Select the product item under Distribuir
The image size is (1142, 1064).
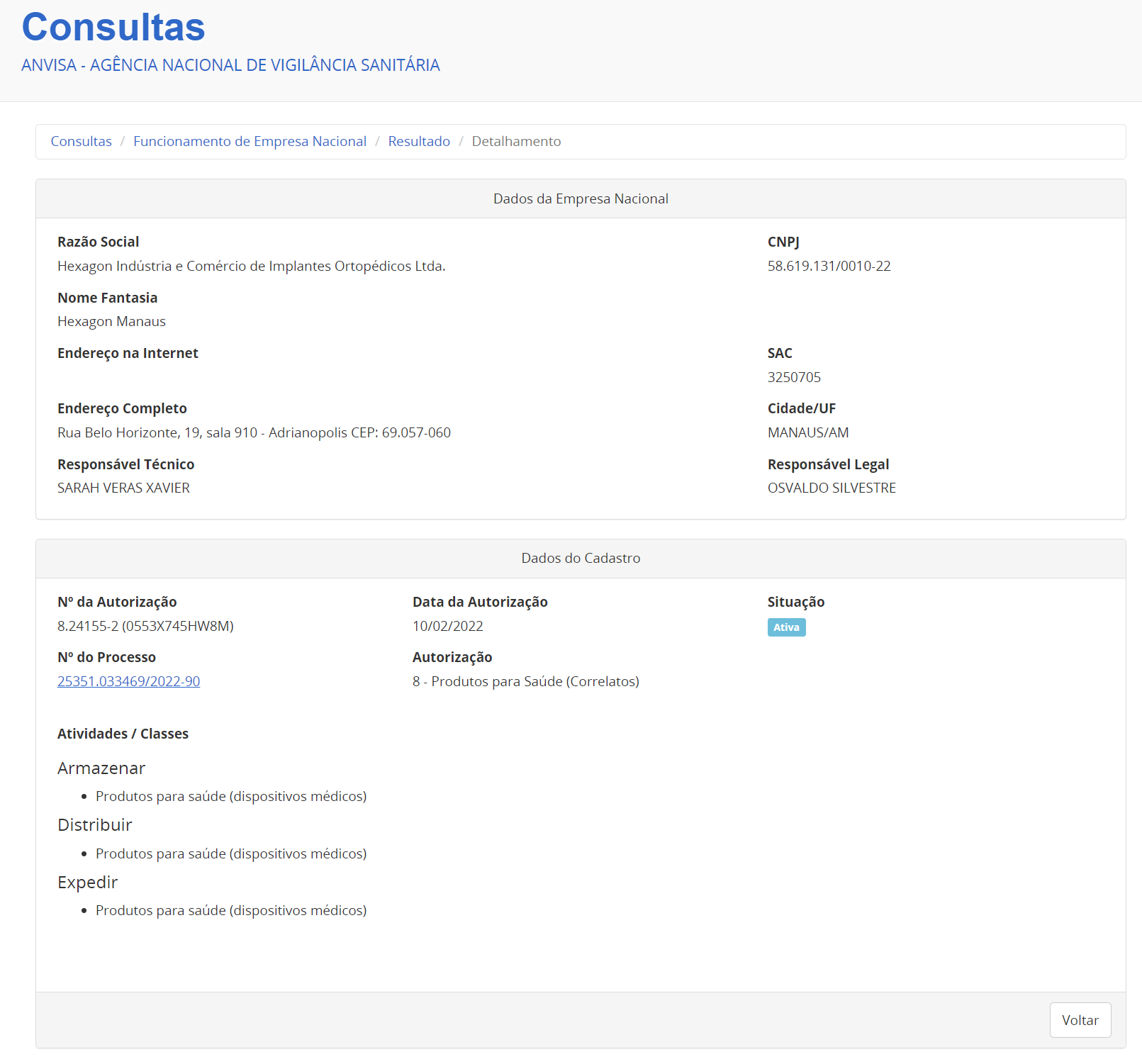(231, 853)
